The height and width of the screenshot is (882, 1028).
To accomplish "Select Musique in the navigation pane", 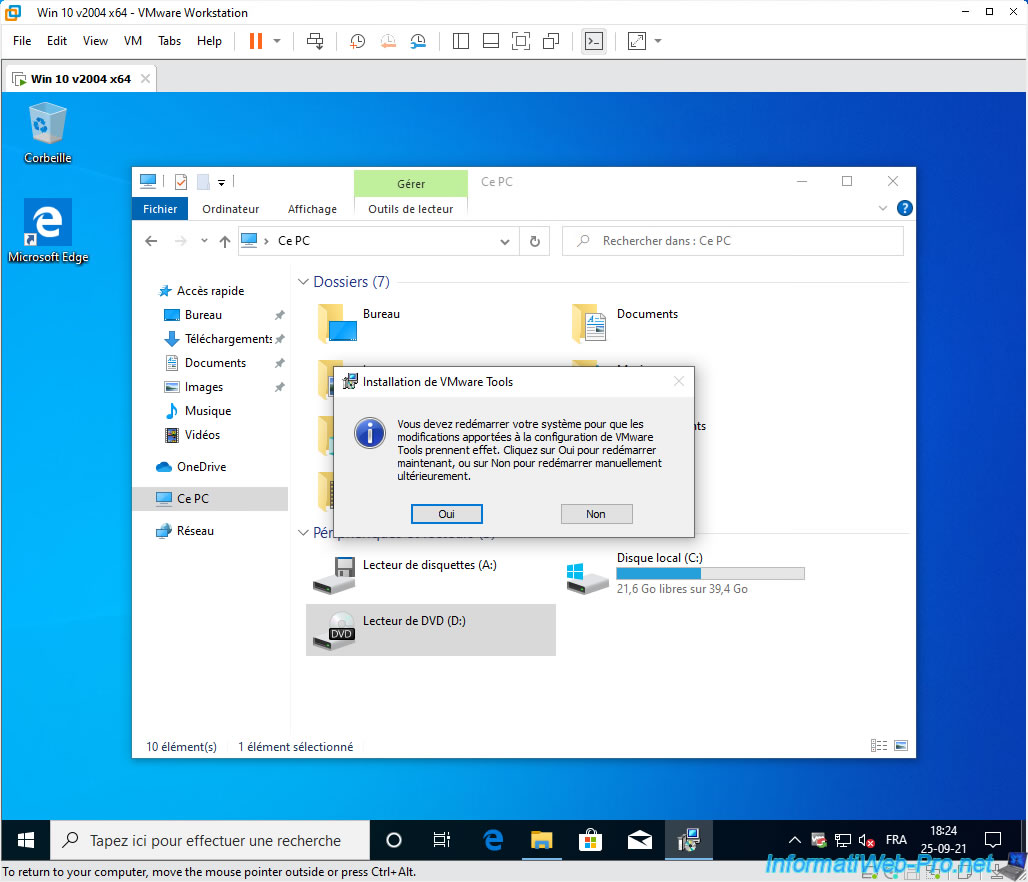I will click(x=208, y=411).
